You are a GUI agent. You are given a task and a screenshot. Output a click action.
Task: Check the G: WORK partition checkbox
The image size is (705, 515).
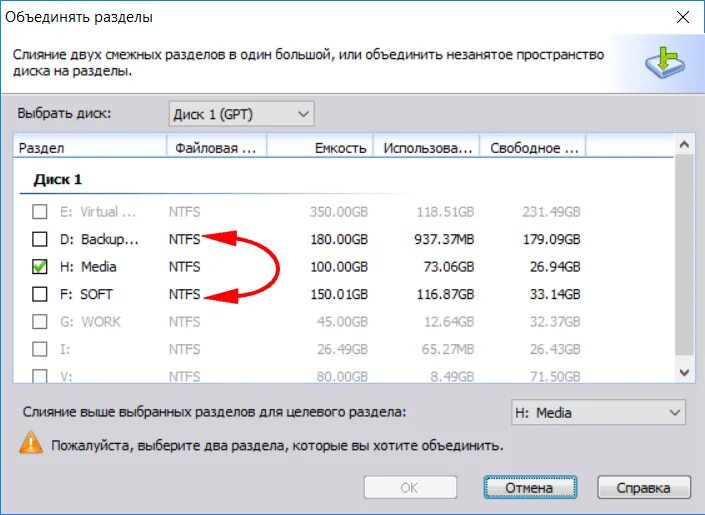pyautogui.click(x=40, y=322)
